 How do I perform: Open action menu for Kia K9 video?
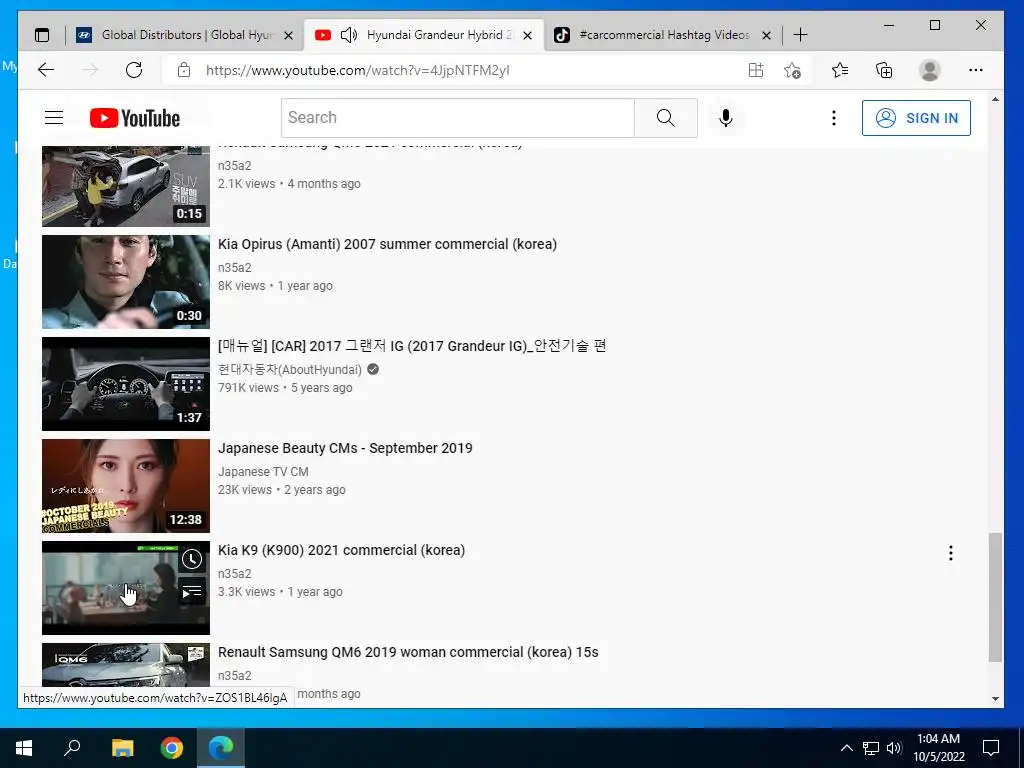[x=950, y=553]
